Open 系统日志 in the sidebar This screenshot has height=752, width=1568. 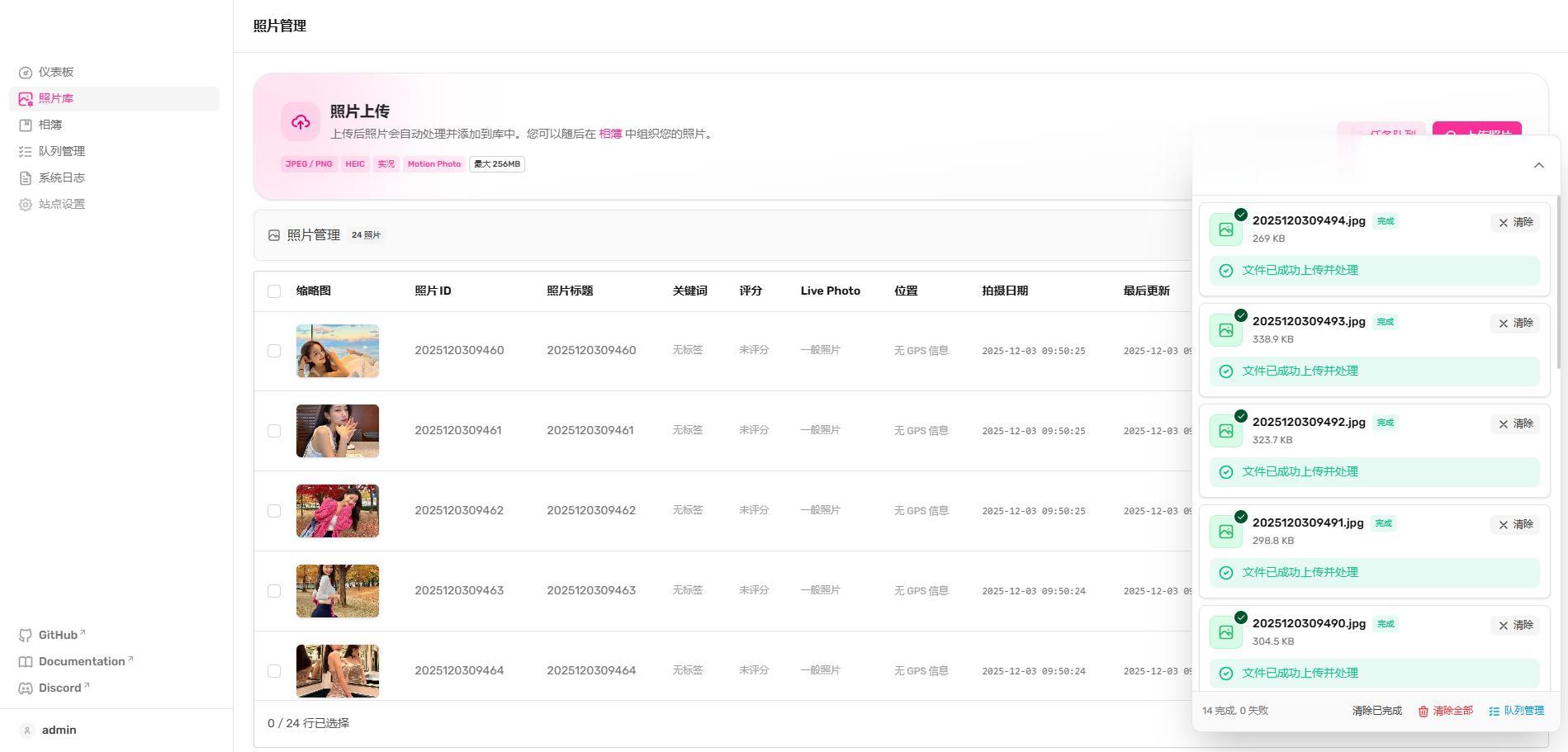114,177
